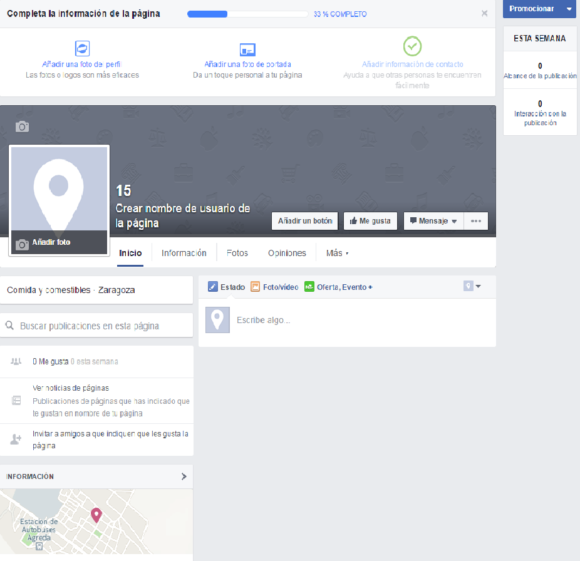Viewport: 580px width, 561px height.
Task: Select the Foto/vídeo composer option
Action: pos(274,287)
